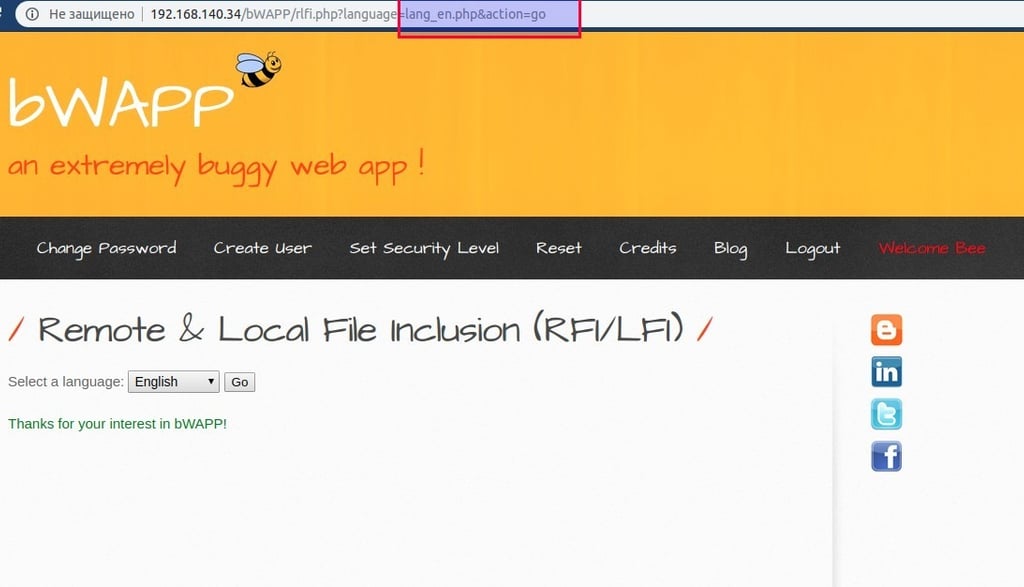The width and height of the screenshot is (1024, 587).
Task: Click 'Thanks for your interest in bWAPP!' text
Action: point(118,424)
